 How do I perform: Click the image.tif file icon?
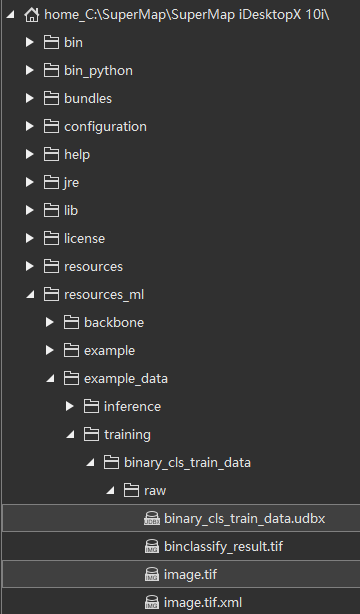pos(152,574)
